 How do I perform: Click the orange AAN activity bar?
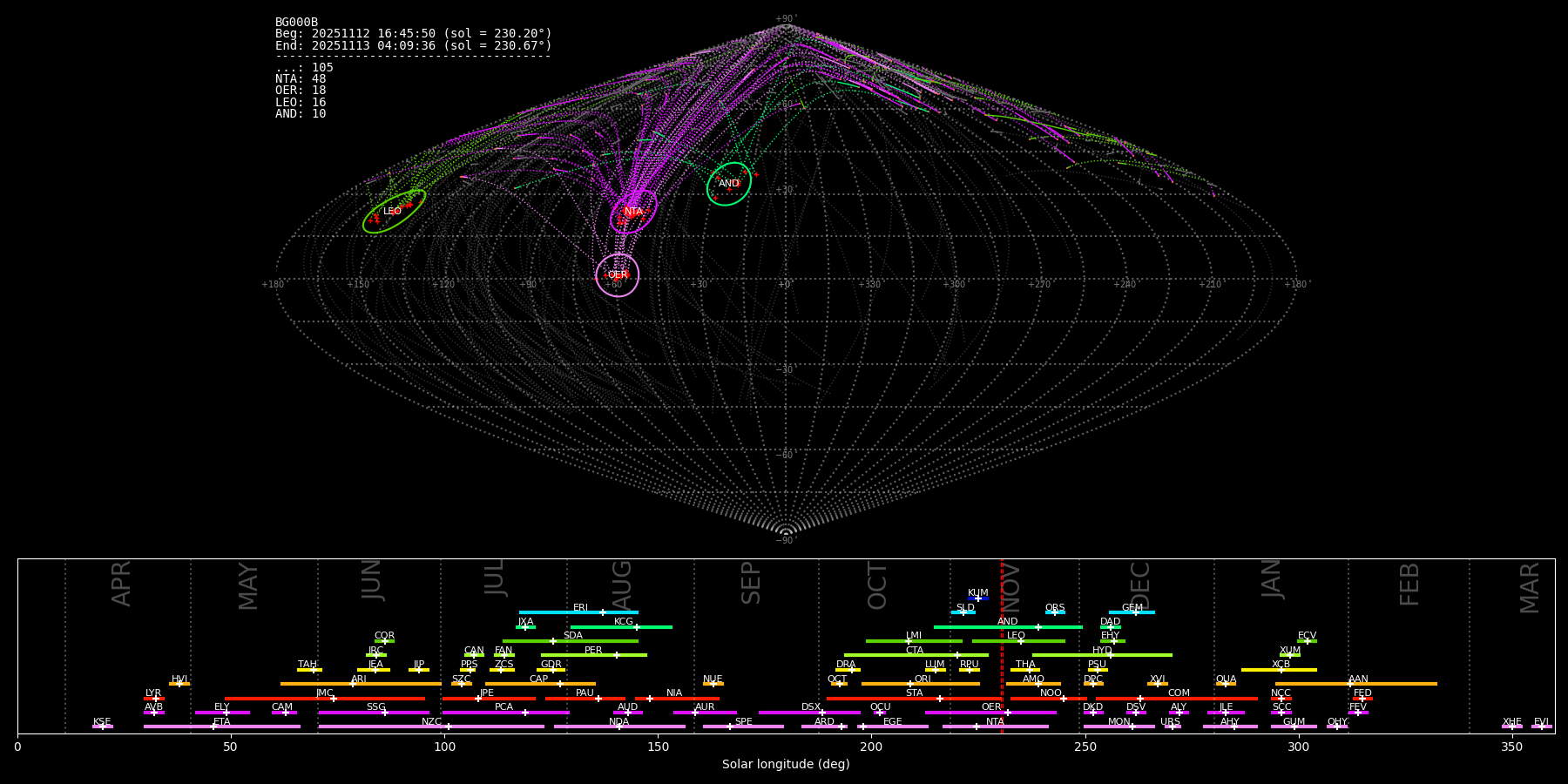(1394, 684)
